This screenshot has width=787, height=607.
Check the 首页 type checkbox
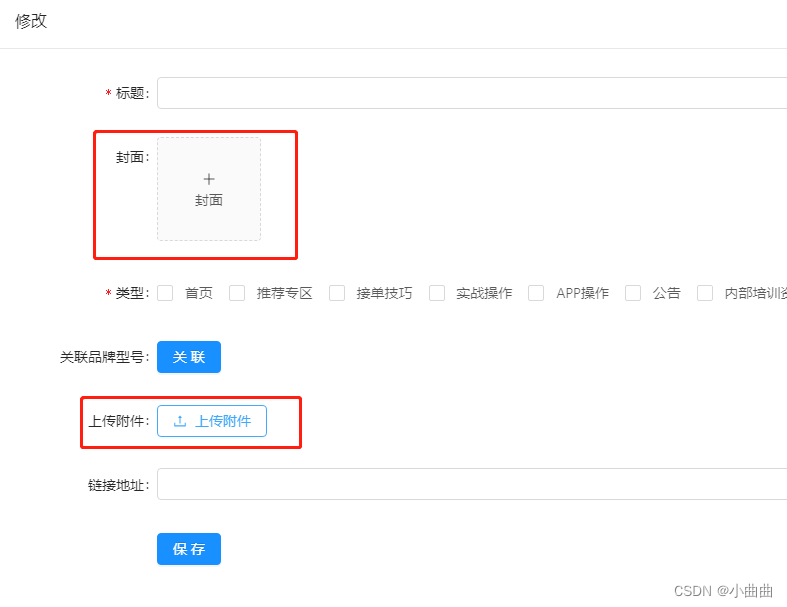pyautogui.click(x=165, y=293)
